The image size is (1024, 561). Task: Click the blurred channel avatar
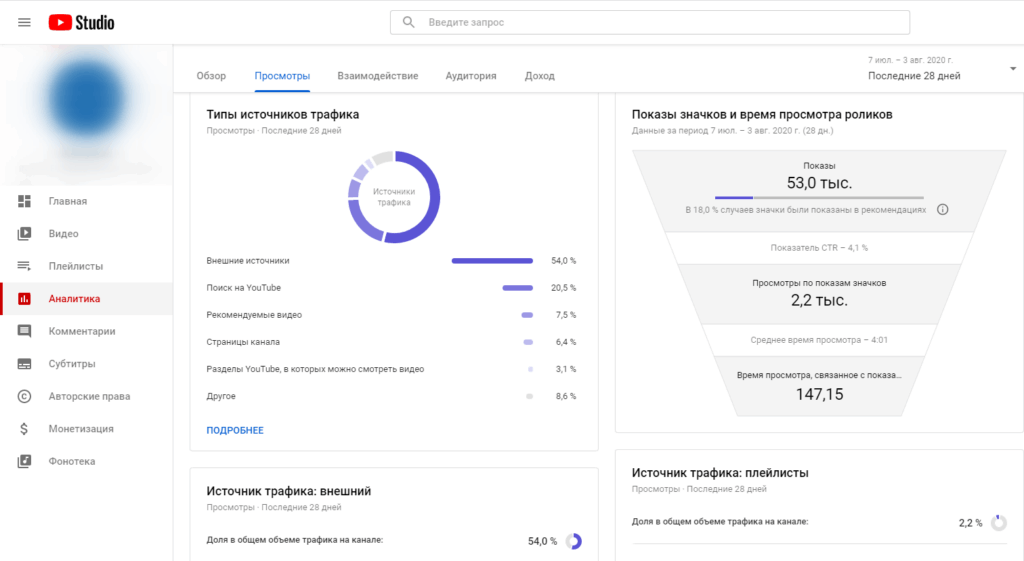point(86,98)
